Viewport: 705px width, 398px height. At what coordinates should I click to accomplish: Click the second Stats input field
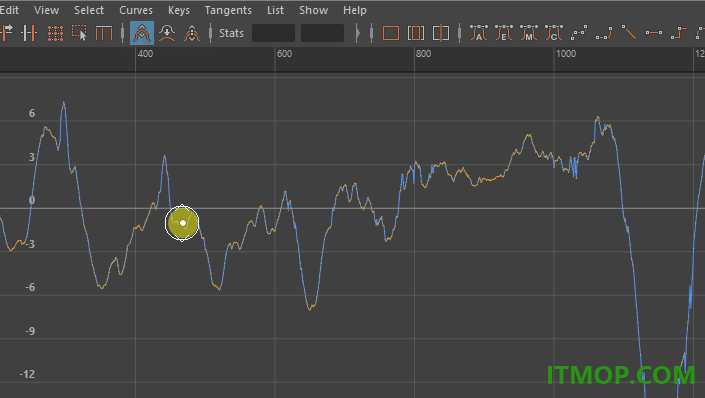[322, 33]
